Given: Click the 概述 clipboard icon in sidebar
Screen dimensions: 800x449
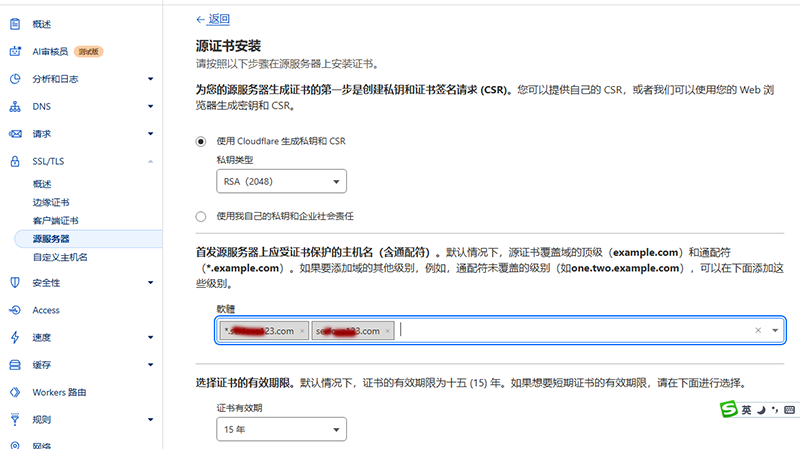Looking at the screenshot, I should pos(15,24).
